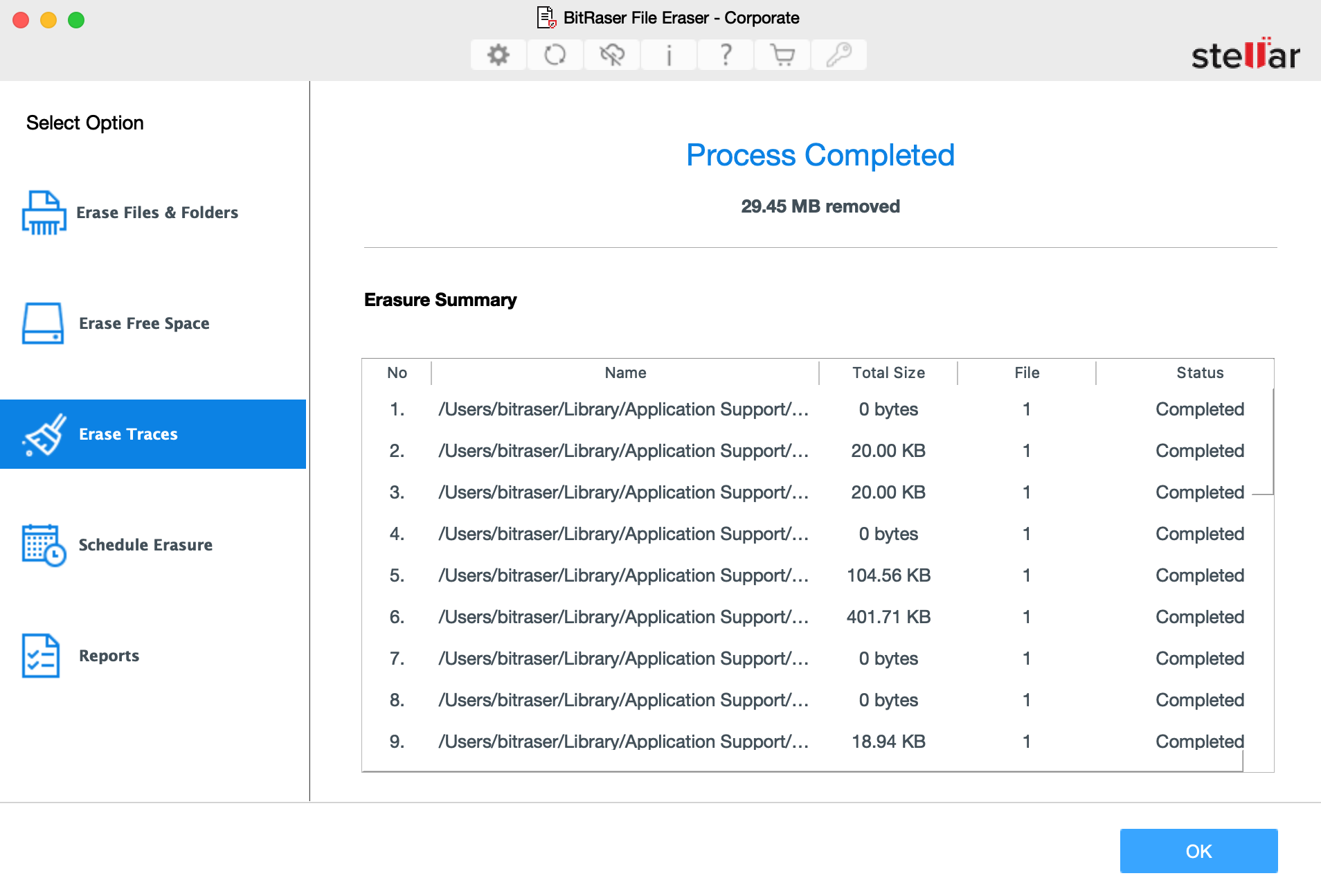This screenshot has height=896, width=1321.
Task: Select row 6 path in summary
Action: click(x=623, y=617)
